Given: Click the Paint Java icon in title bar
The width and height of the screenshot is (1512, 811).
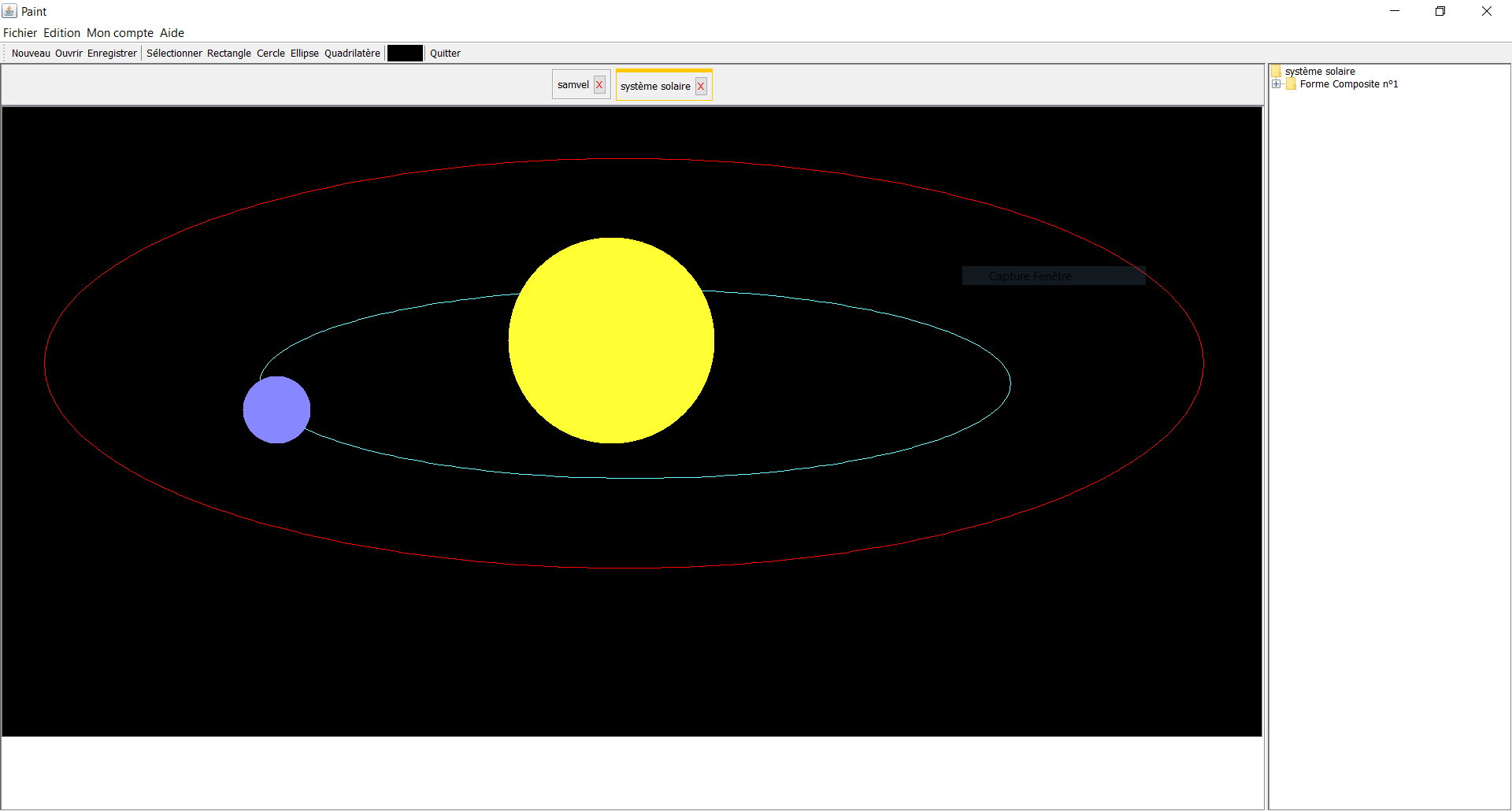Looking at the screenshot, I should pos(9,11).
